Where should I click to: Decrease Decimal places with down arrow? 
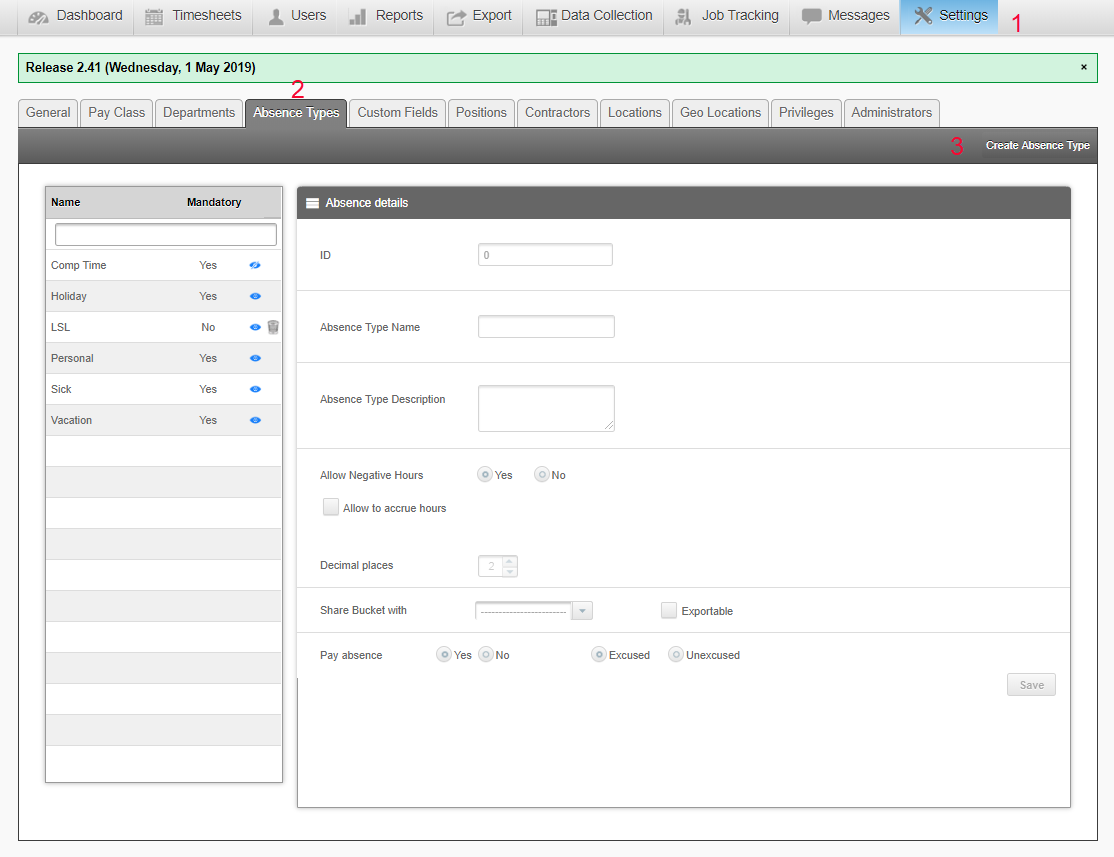tap(509, 571)
